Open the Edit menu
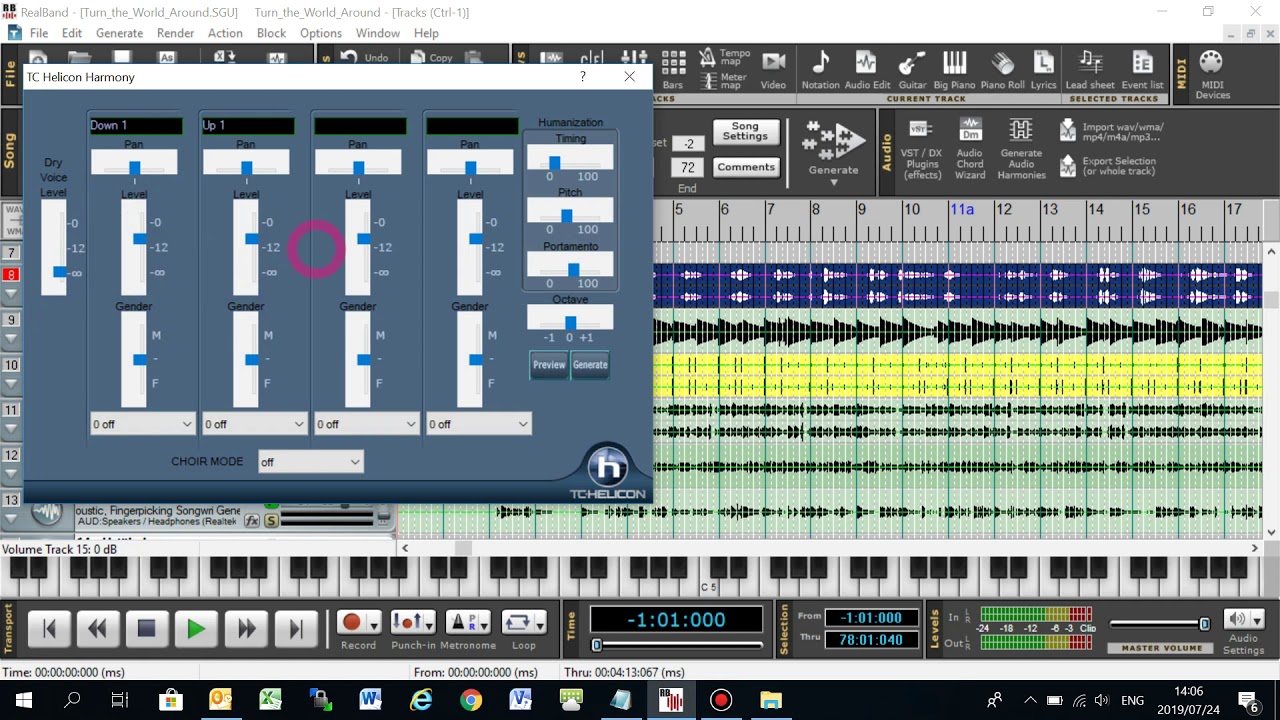The width and height of the screenshot is (1280, 720). click(x=72, y=33)
